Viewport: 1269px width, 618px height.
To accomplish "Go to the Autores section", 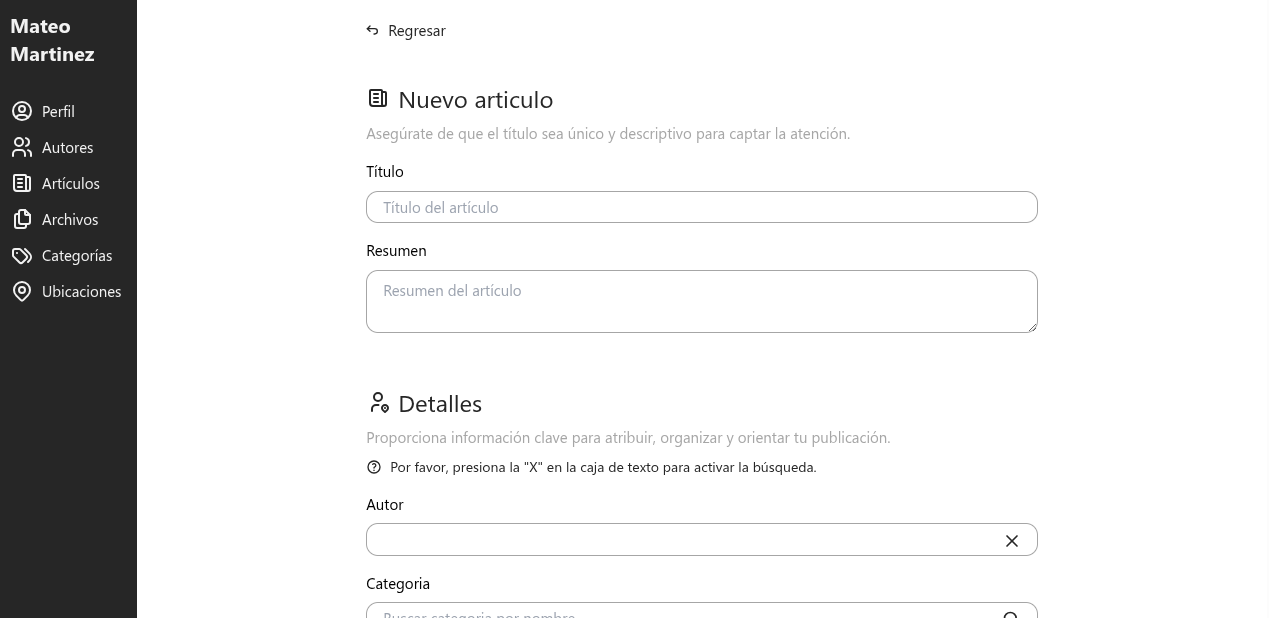I will (x=67, y=148).
